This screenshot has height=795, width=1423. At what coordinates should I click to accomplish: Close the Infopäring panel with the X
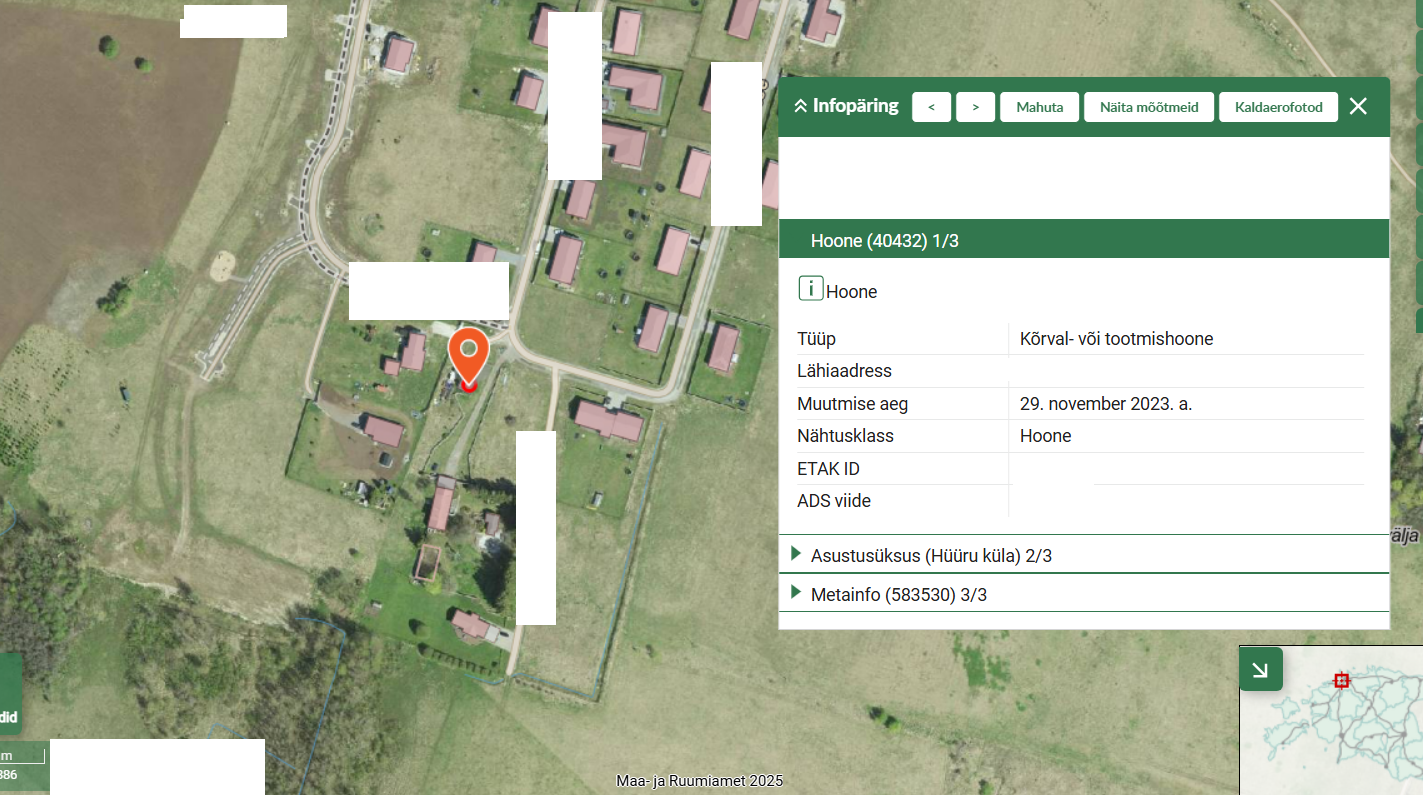coord(1357,106)
